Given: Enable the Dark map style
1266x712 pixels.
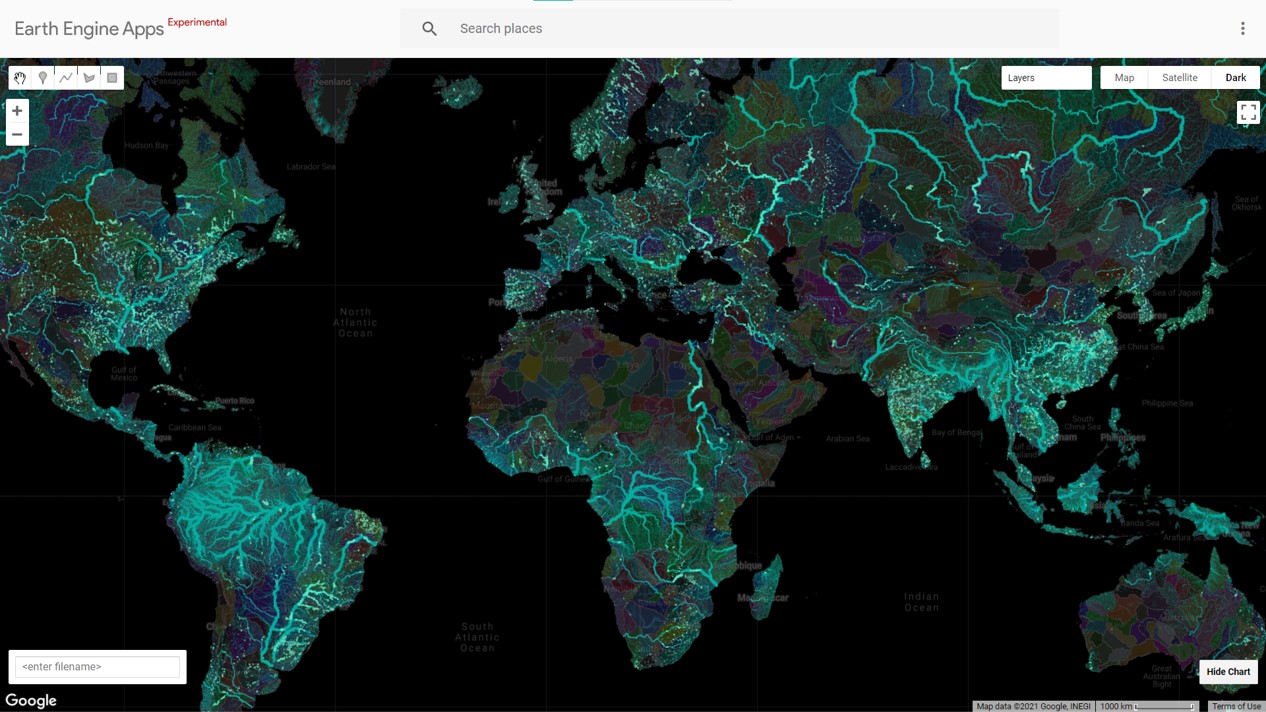Looking at the screenshot, I should coord(1236,77).
